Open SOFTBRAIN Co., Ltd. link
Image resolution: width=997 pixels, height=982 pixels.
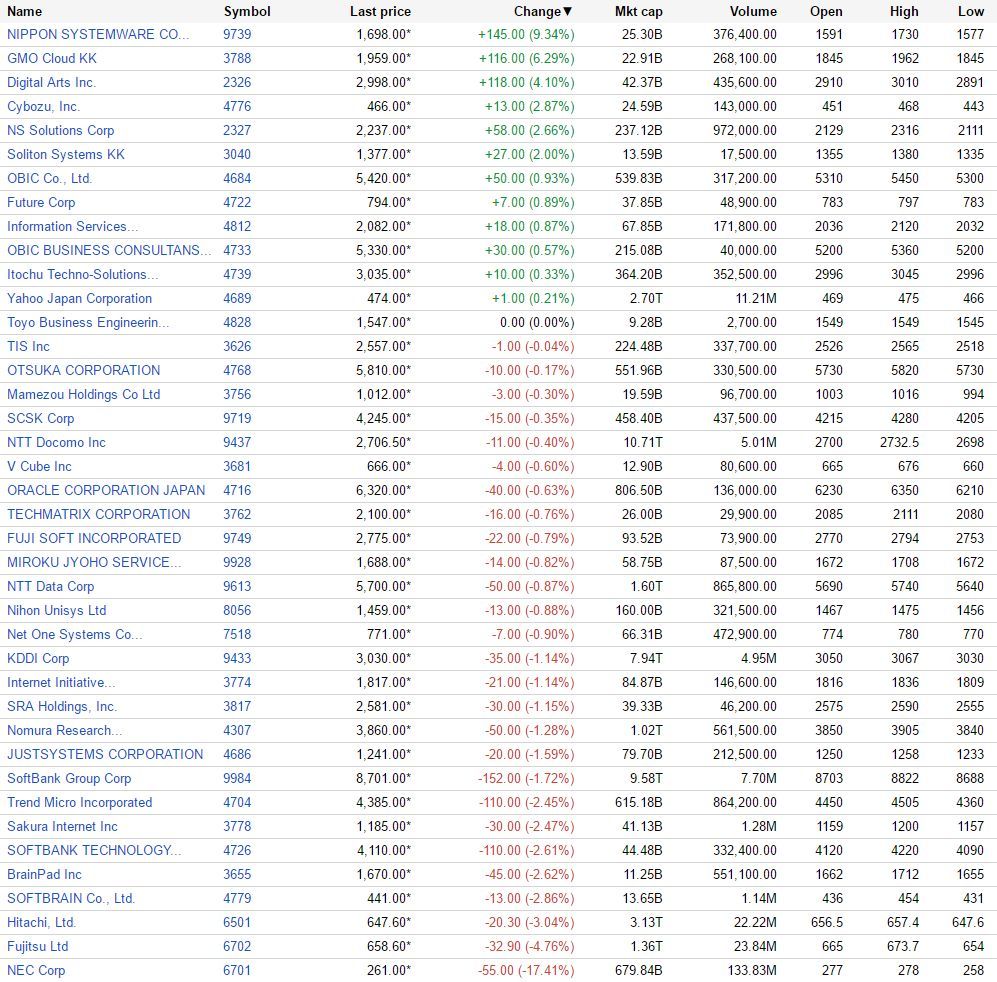71,899
